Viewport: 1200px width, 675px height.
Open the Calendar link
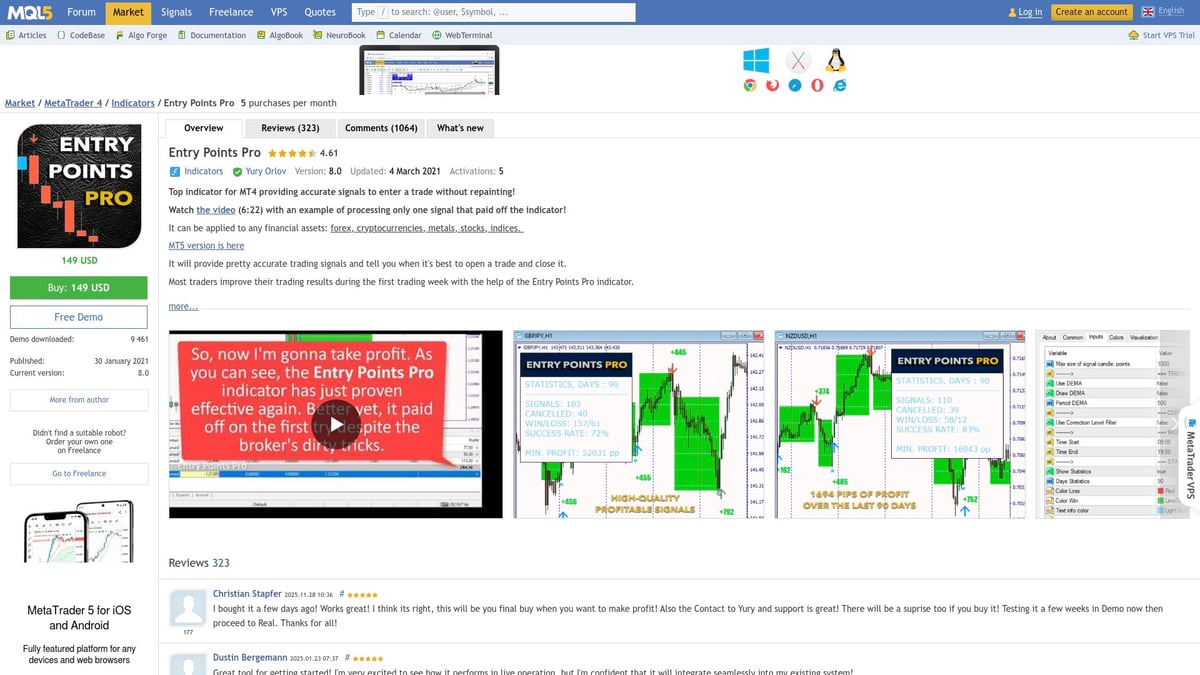pos(398,35)
